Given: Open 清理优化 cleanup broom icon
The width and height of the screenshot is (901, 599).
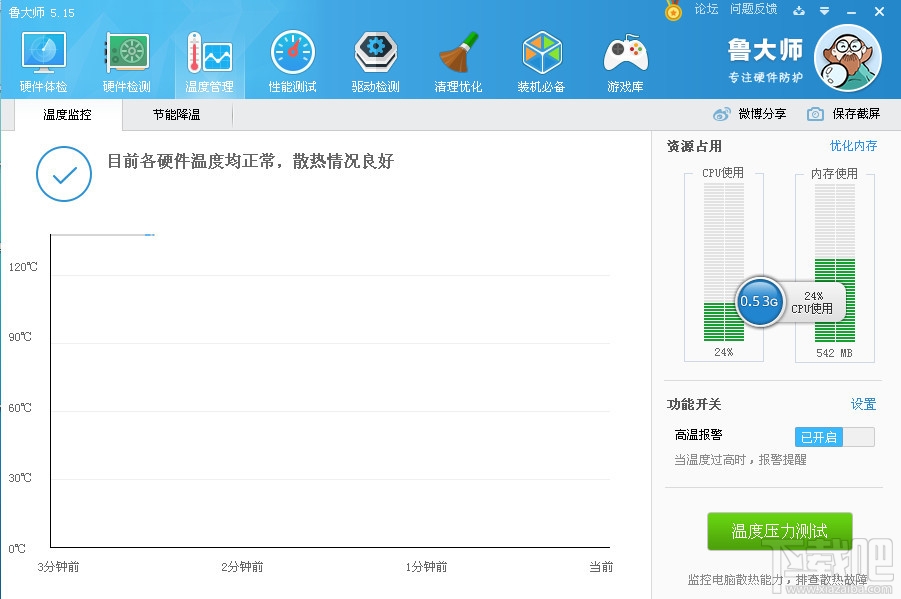Looking at the screenshot, I should 458,62.
